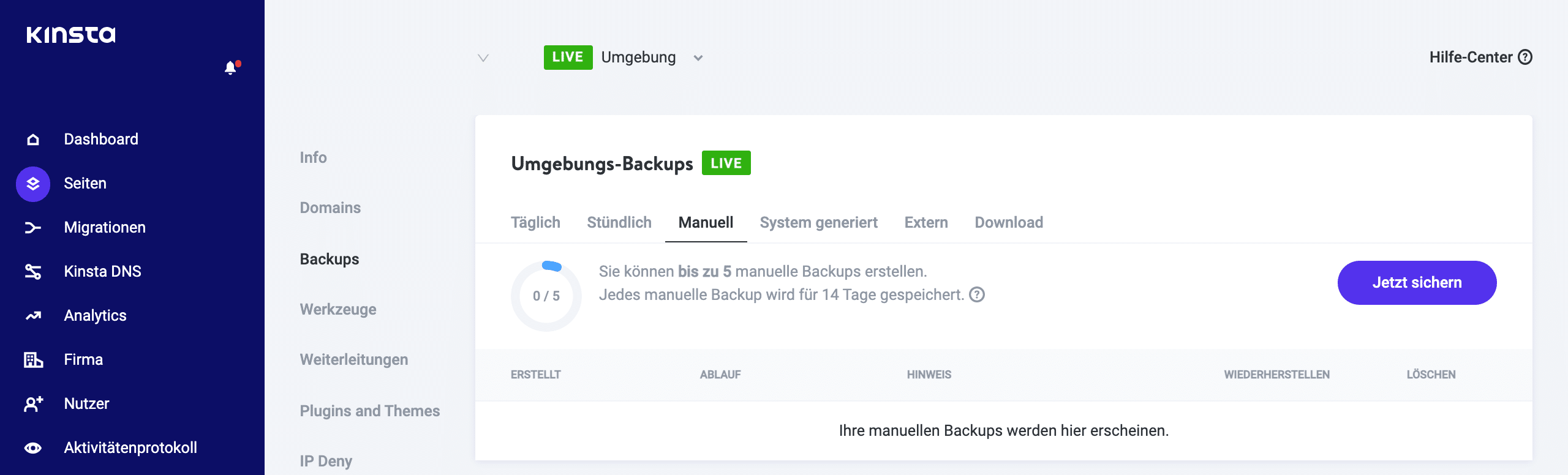Click the Kinsta logo
This screenshot has height=475, width=1568.
point(70,35)
